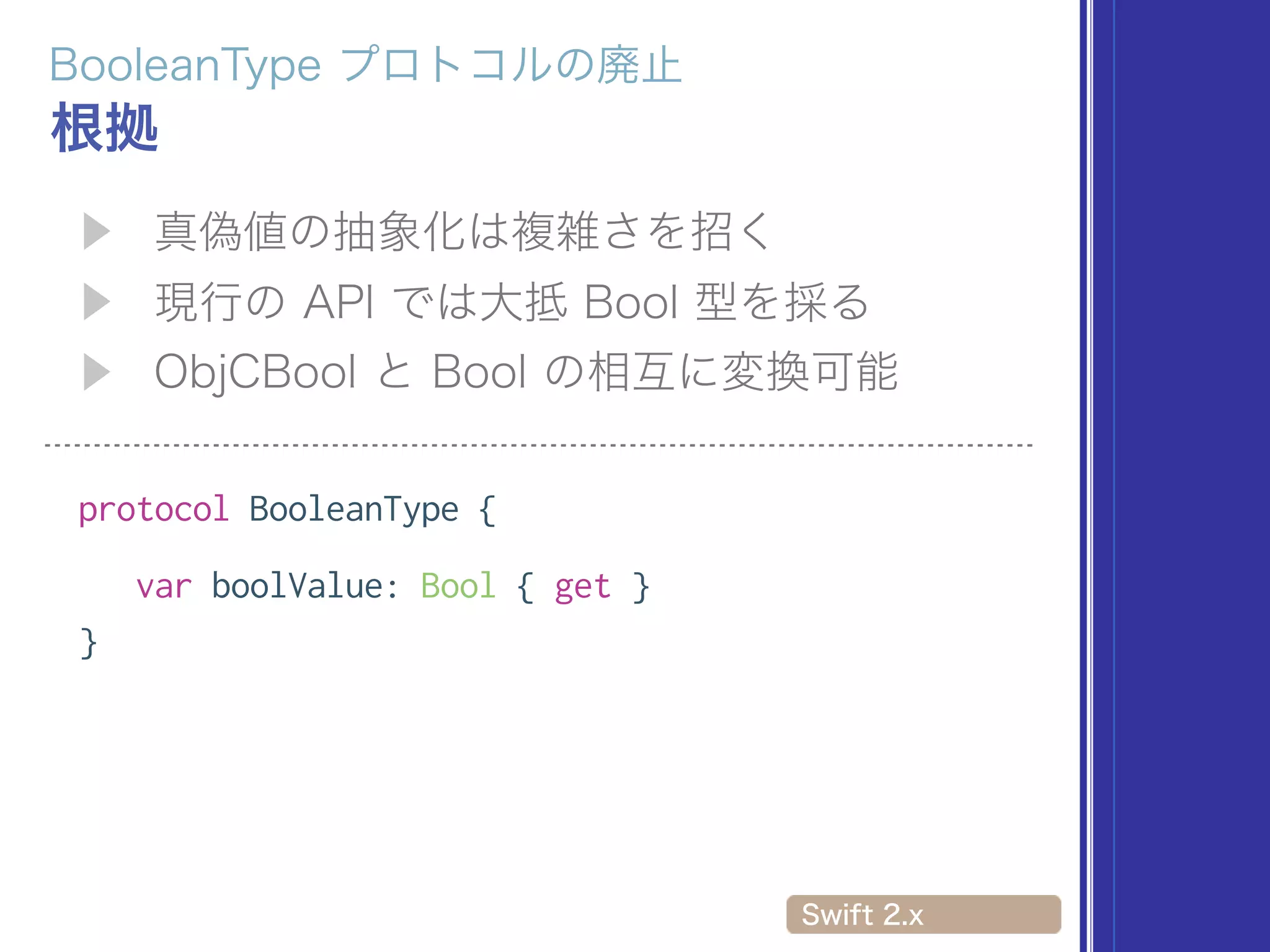Click the triangle bullet before '真偽値の抽象化'
1270x952 pixels.
97,231
